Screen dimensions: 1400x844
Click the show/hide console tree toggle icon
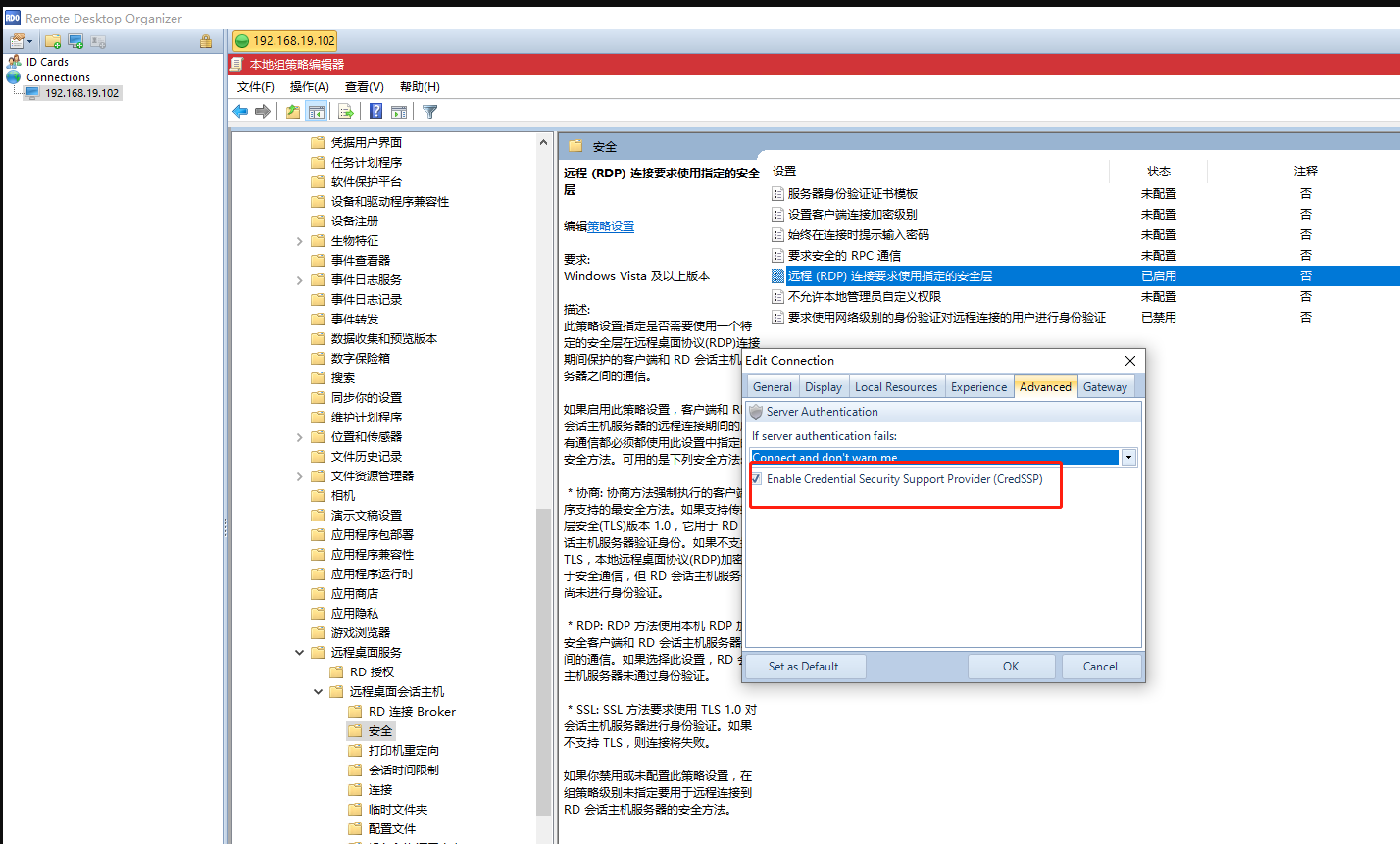(x=317, y=111)
